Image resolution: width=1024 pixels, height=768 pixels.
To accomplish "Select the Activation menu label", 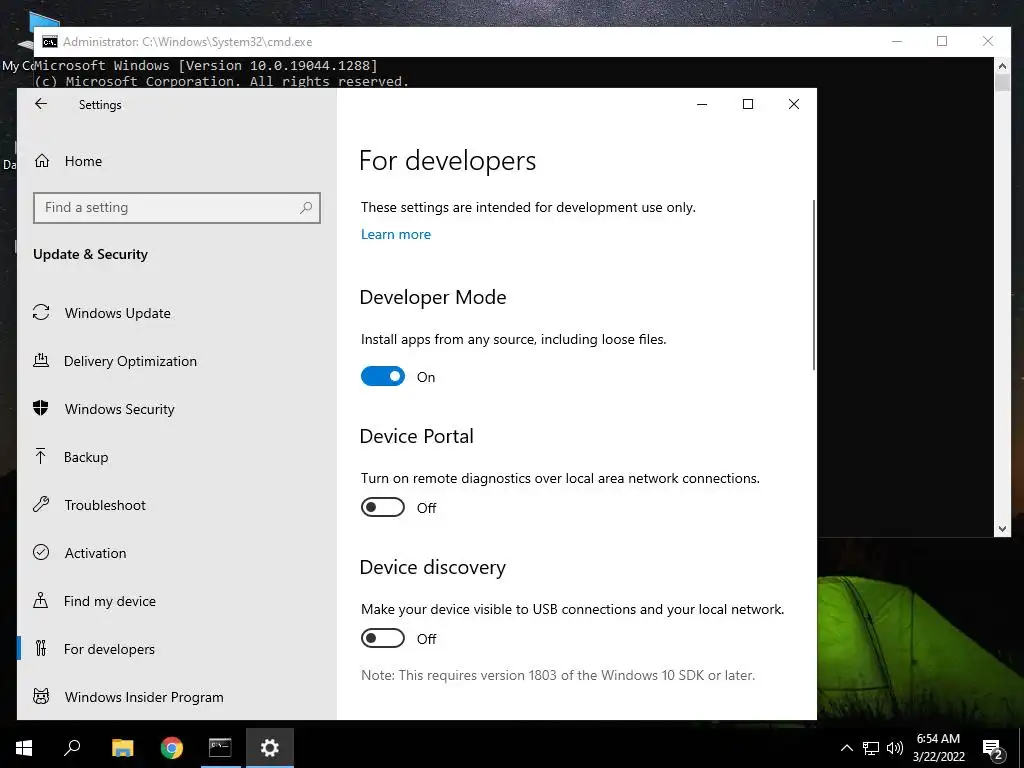I will click(95, 553).
